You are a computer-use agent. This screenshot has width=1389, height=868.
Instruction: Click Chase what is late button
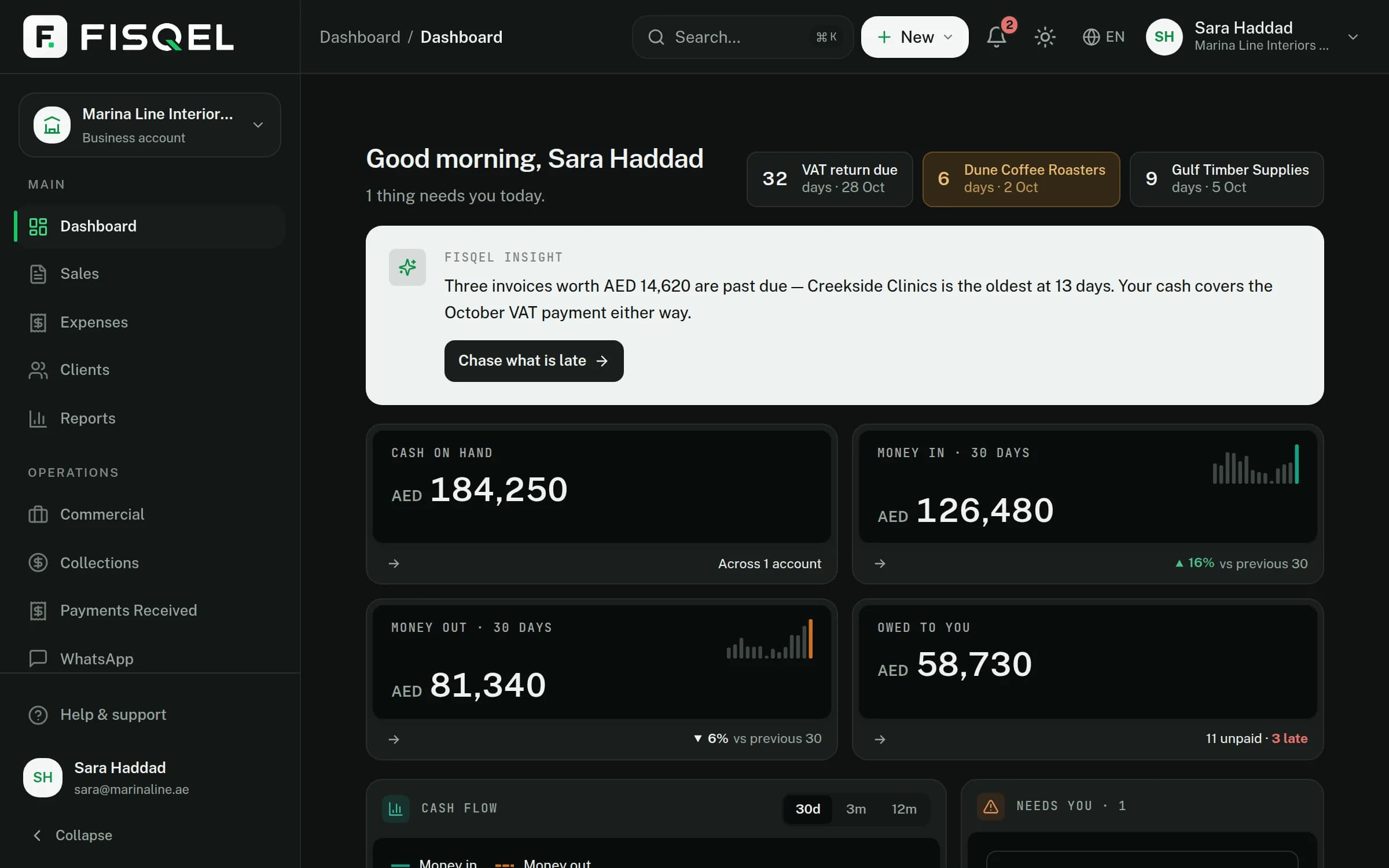coord(534,361)
